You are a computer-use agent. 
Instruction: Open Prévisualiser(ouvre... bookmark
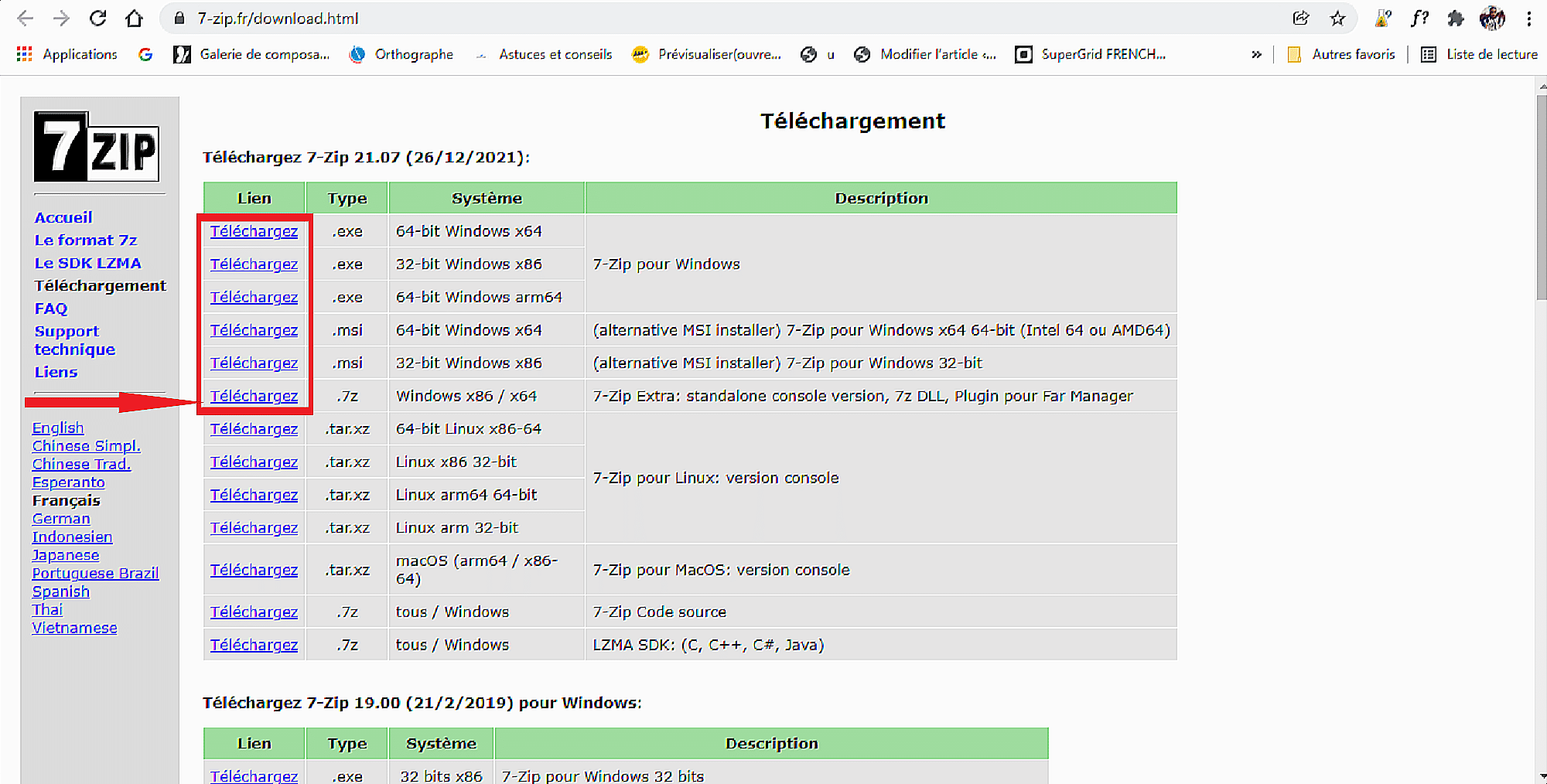[707, 54]
